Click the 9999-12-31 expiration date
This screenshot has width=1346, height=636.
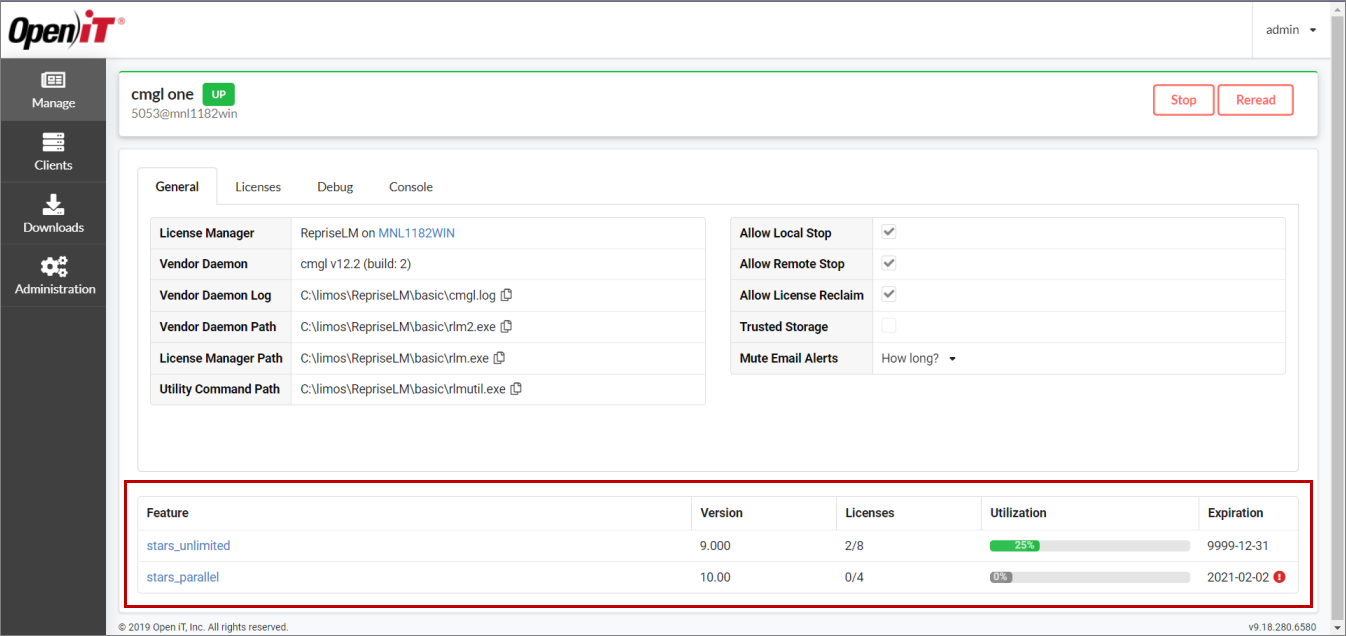(1238, 546)
